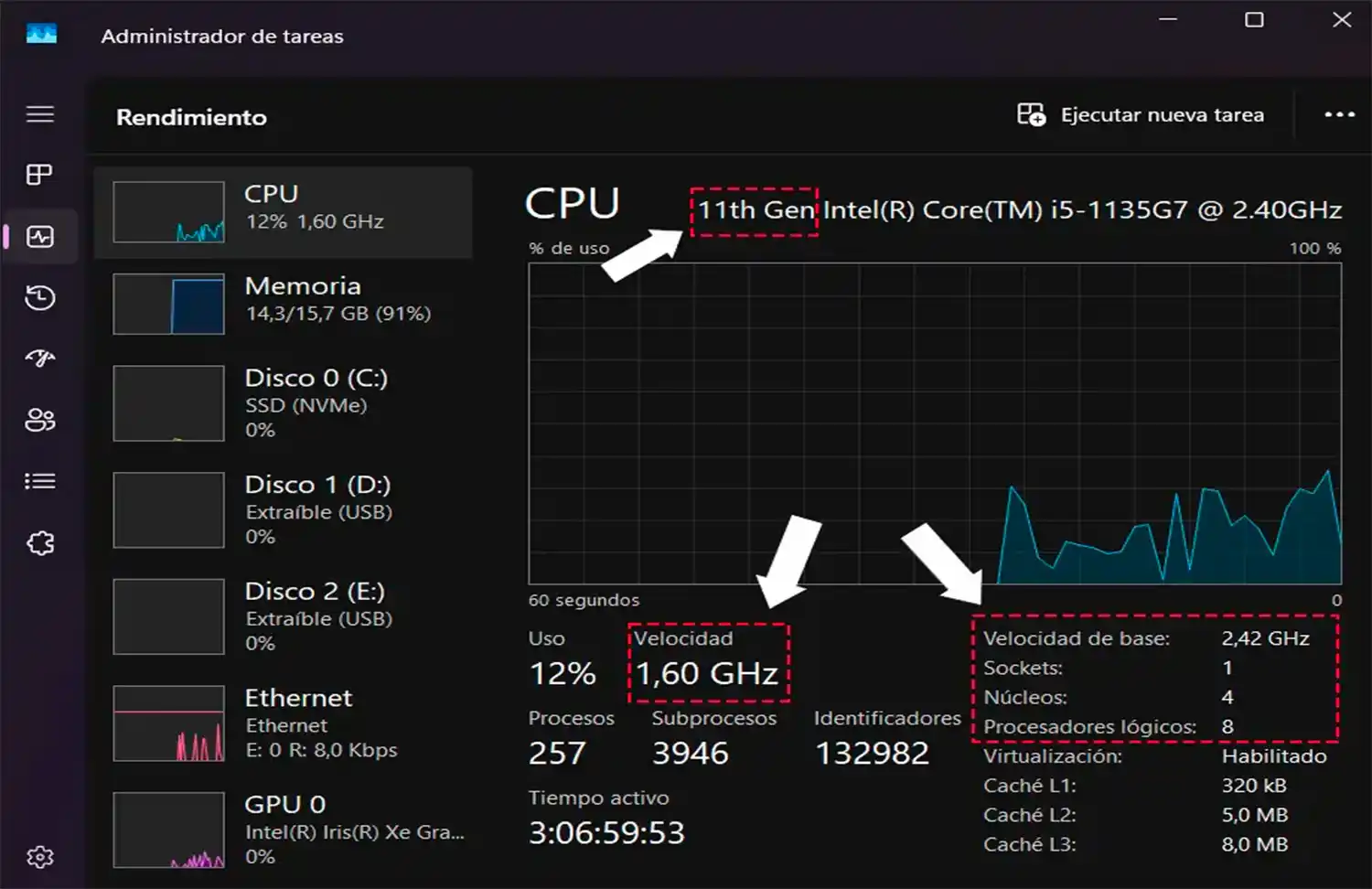Click the Procesos count 257
Screen dimensions: 1372x889
(557, 754)
